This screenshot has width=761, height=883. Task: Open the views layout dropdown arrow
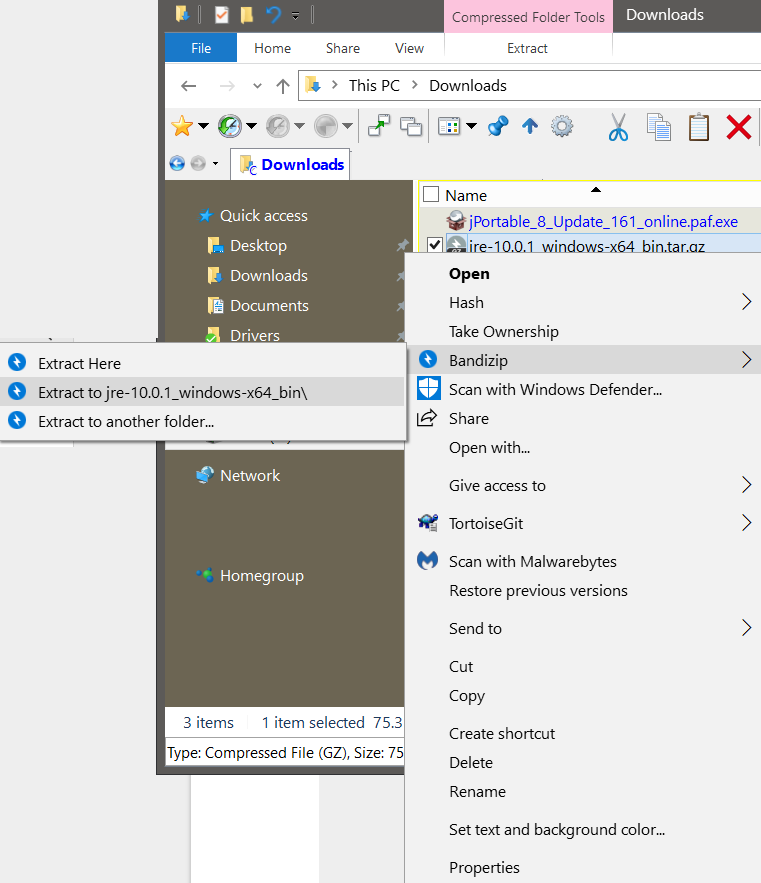[471, 126]
